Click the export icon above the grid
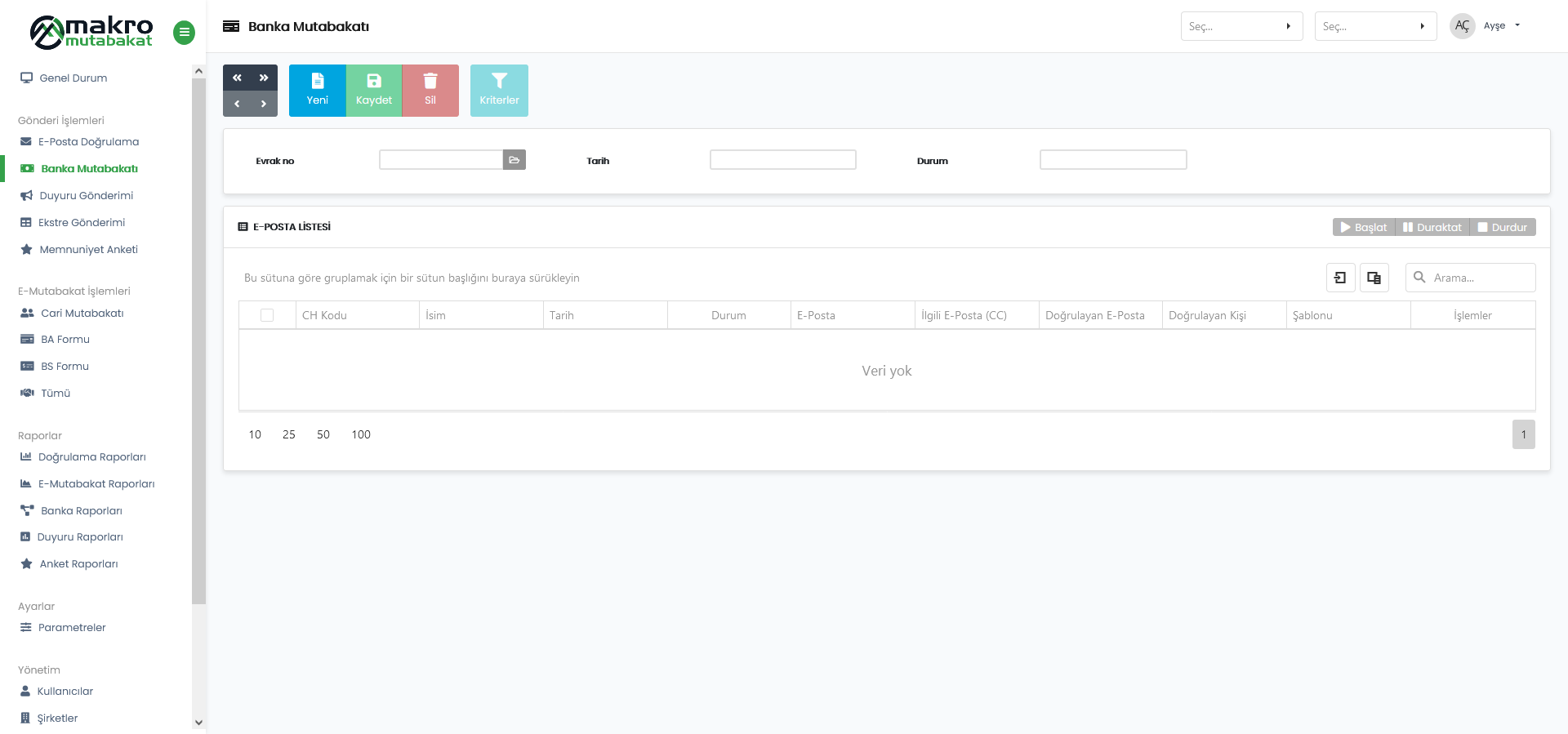The image size is (1568, 734). point(1340,278)
